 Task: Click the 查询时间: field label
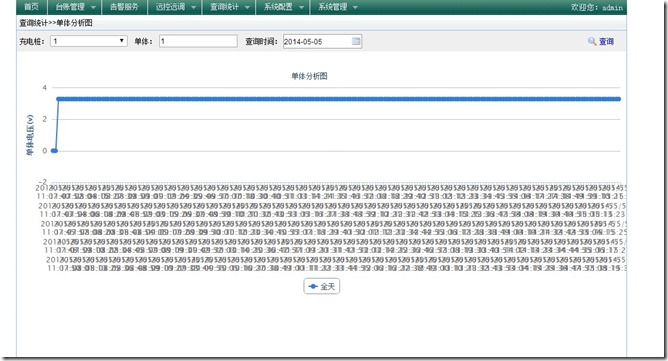[262, 41]
